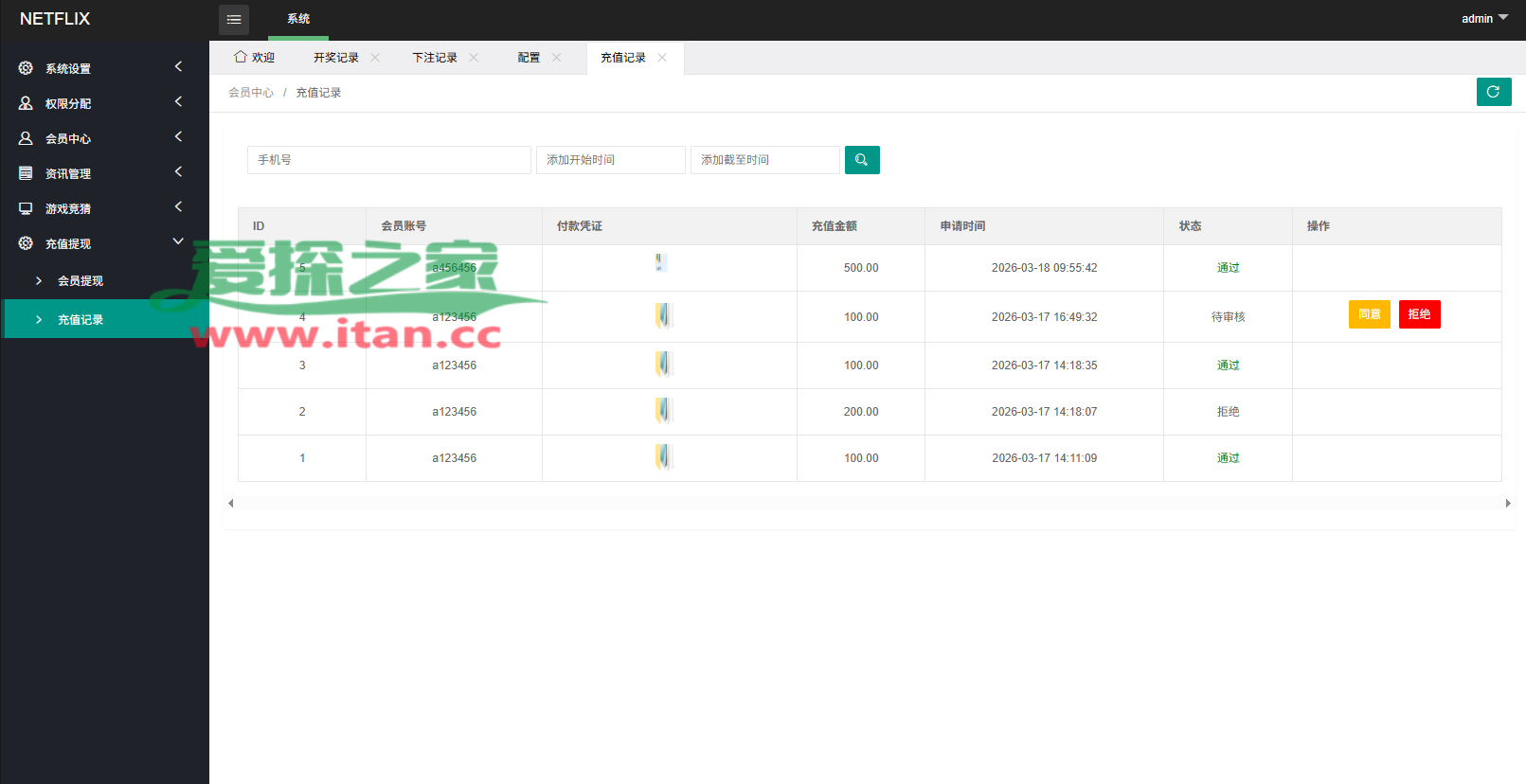Select 会员提现 in the sidebar
Image resolution: width=1526 pixels, height=784 pixels.
coord(81,280)
